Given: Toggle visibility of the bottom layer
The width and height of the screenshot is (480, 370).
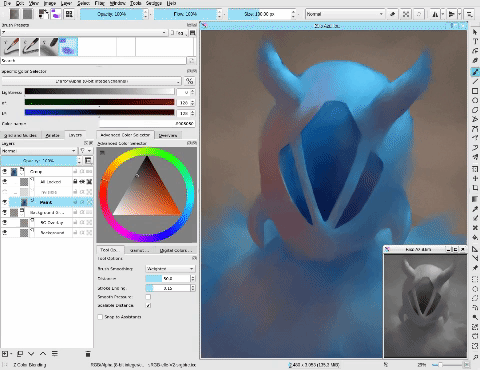Looking at the screenshot, I should click(5, 232).
